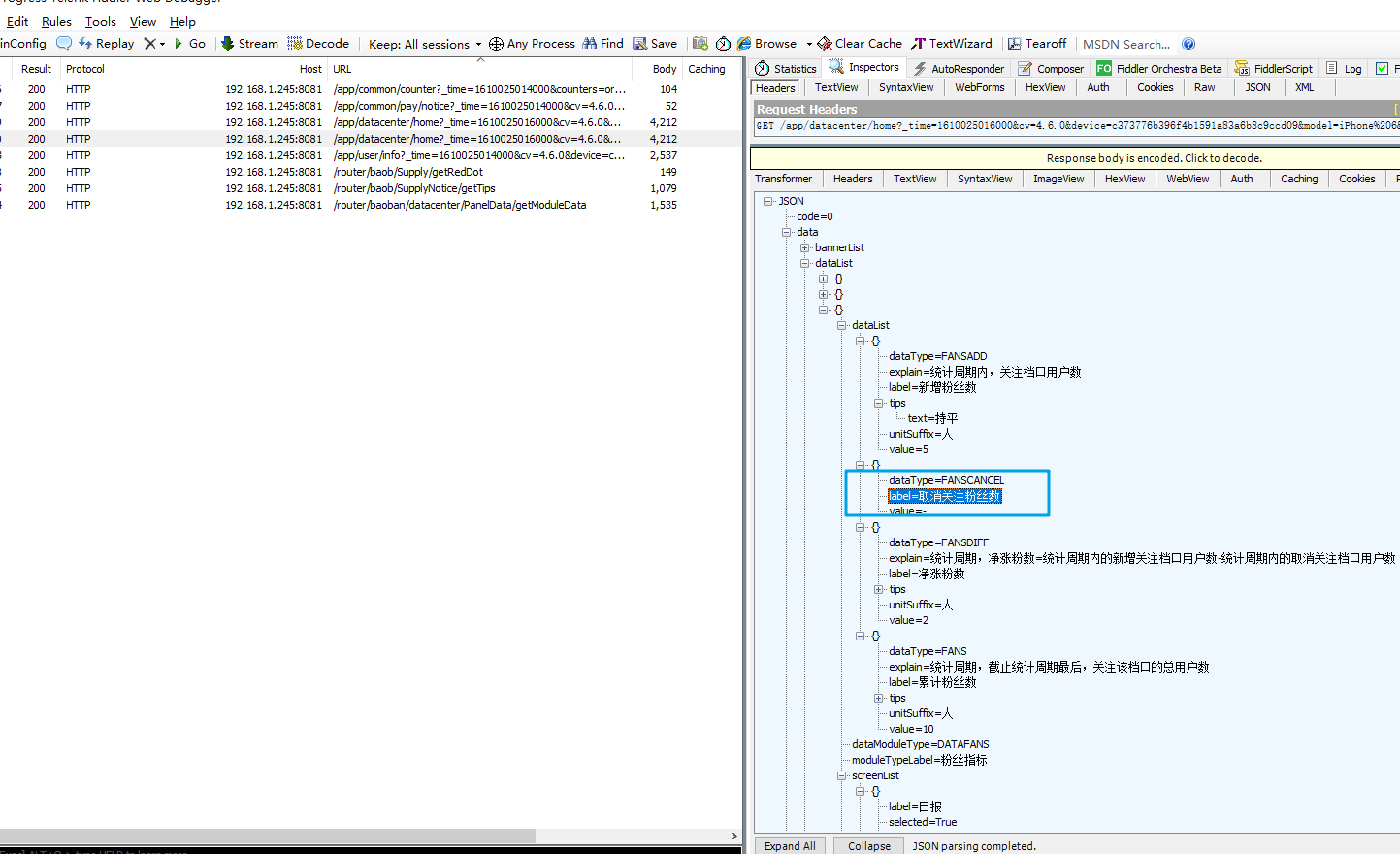Select dataType=FANSADD tree item
This screenshot has width=1400, height=854.
(937, 356)
